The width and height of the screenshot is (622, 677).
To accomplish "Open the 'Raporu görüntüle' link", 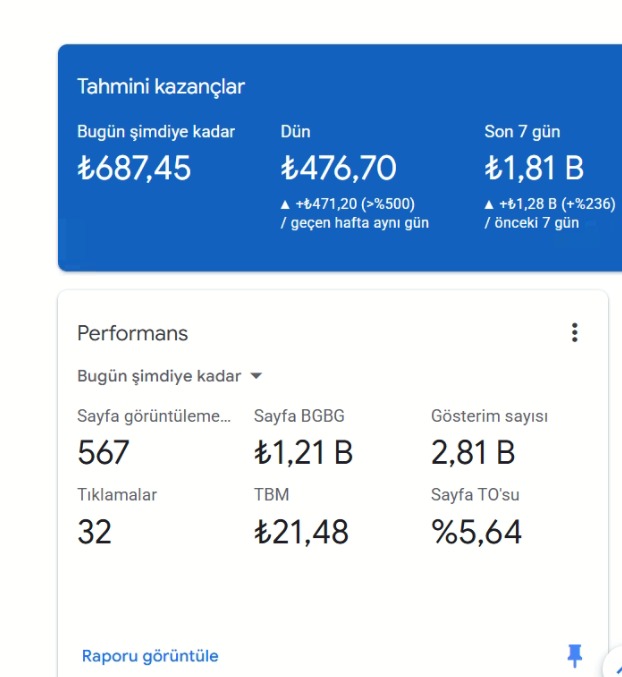I will (150, 656).
